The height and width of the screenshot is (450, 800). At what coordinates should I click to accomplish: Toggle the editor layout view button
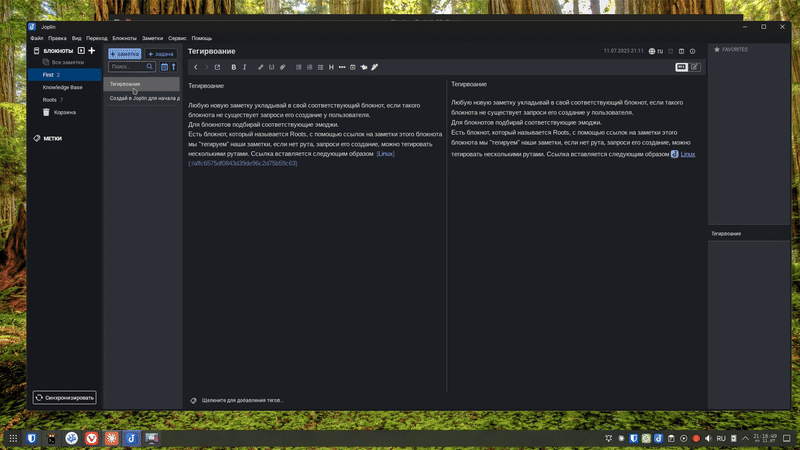click(x=682, y=67)
